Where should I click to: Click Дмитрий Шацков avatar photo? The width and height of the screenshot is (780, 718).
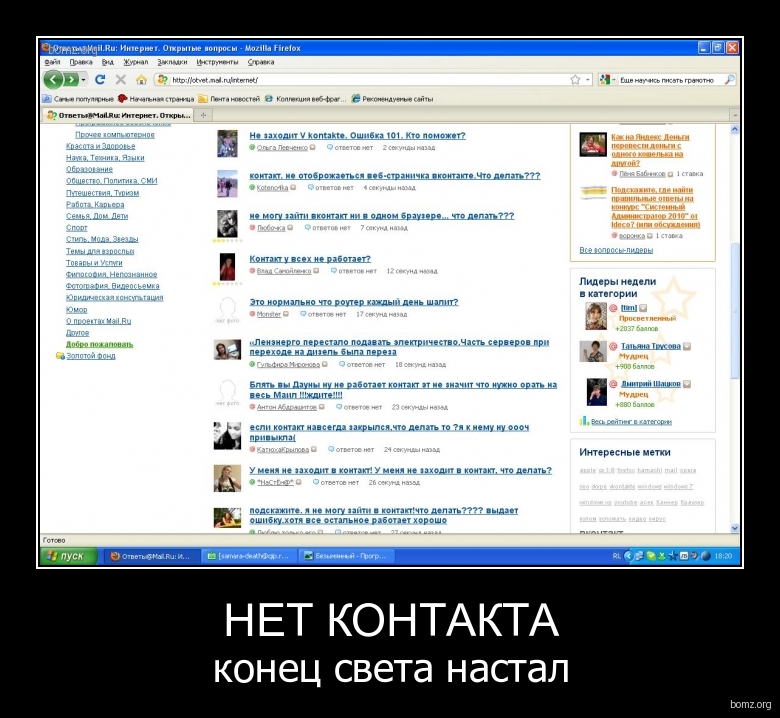(x=596, y=392)
